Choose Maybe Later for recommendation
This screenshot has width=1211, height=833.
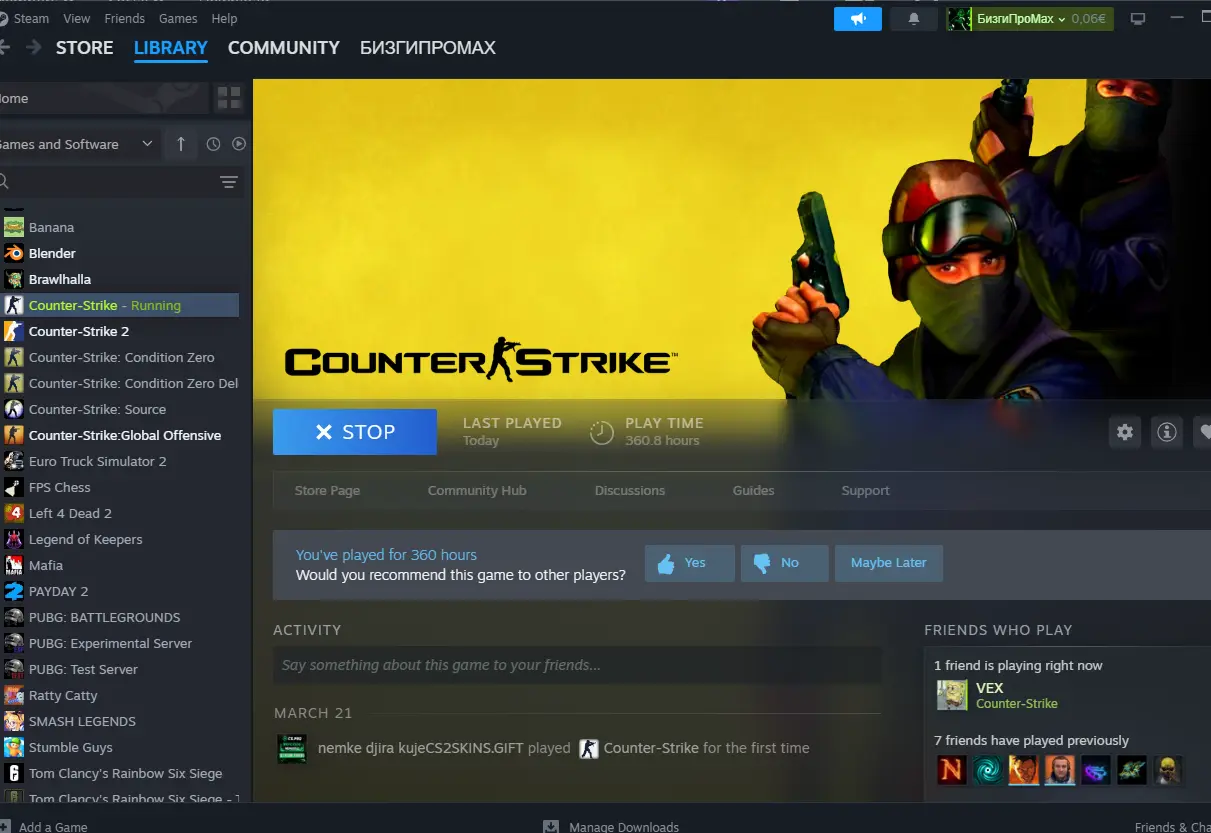[x=889, y=563]
